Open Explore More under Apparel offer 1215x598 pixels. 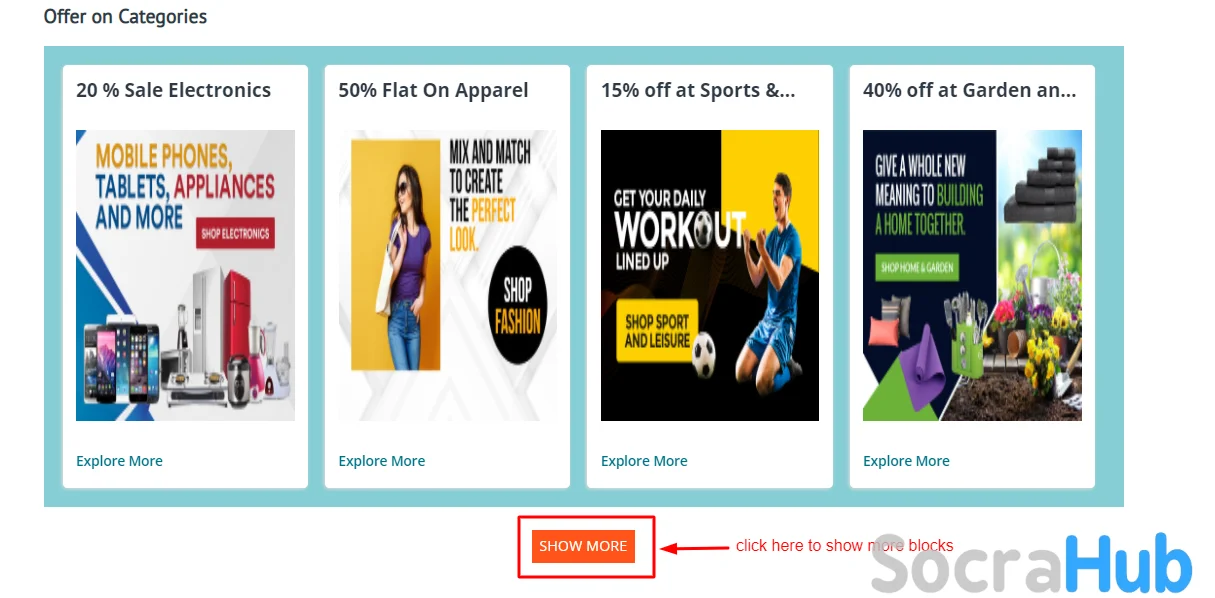tap(382, 461)
